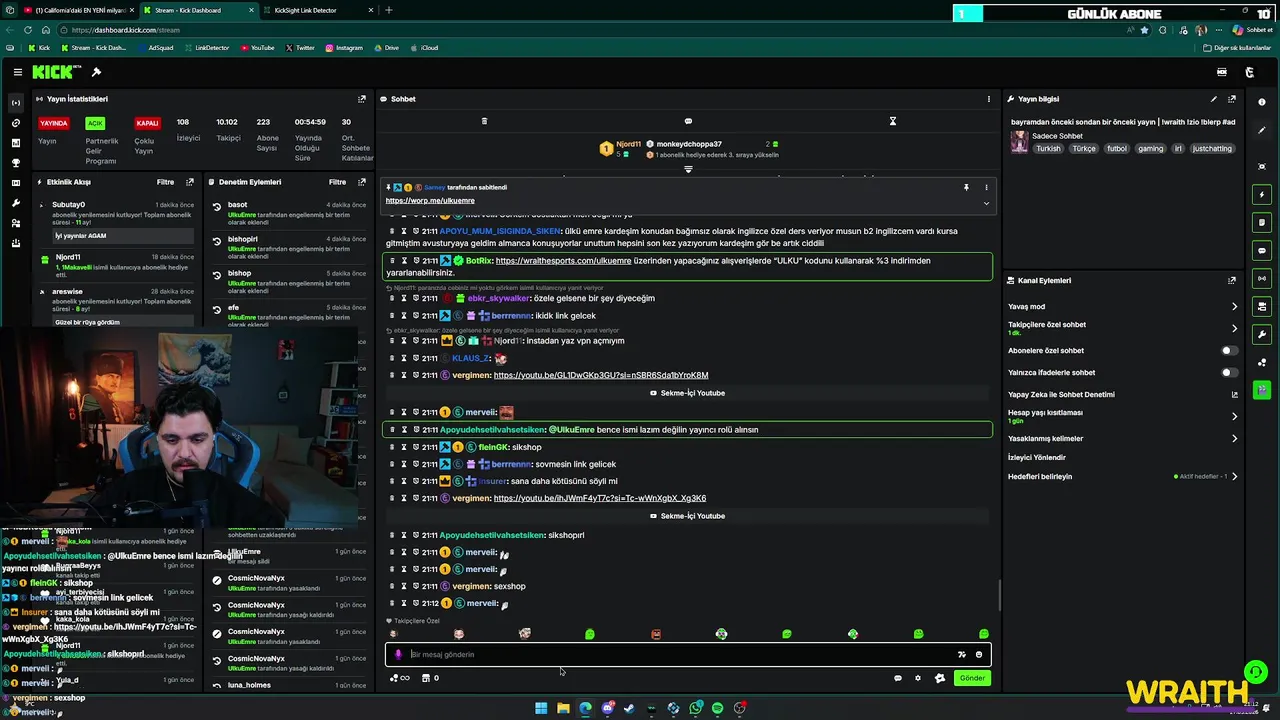Open the youtu.be/GL1DwGKp3GU link in chat
Viewport: 1280px width, 720px height.
(x=601, y=376)
